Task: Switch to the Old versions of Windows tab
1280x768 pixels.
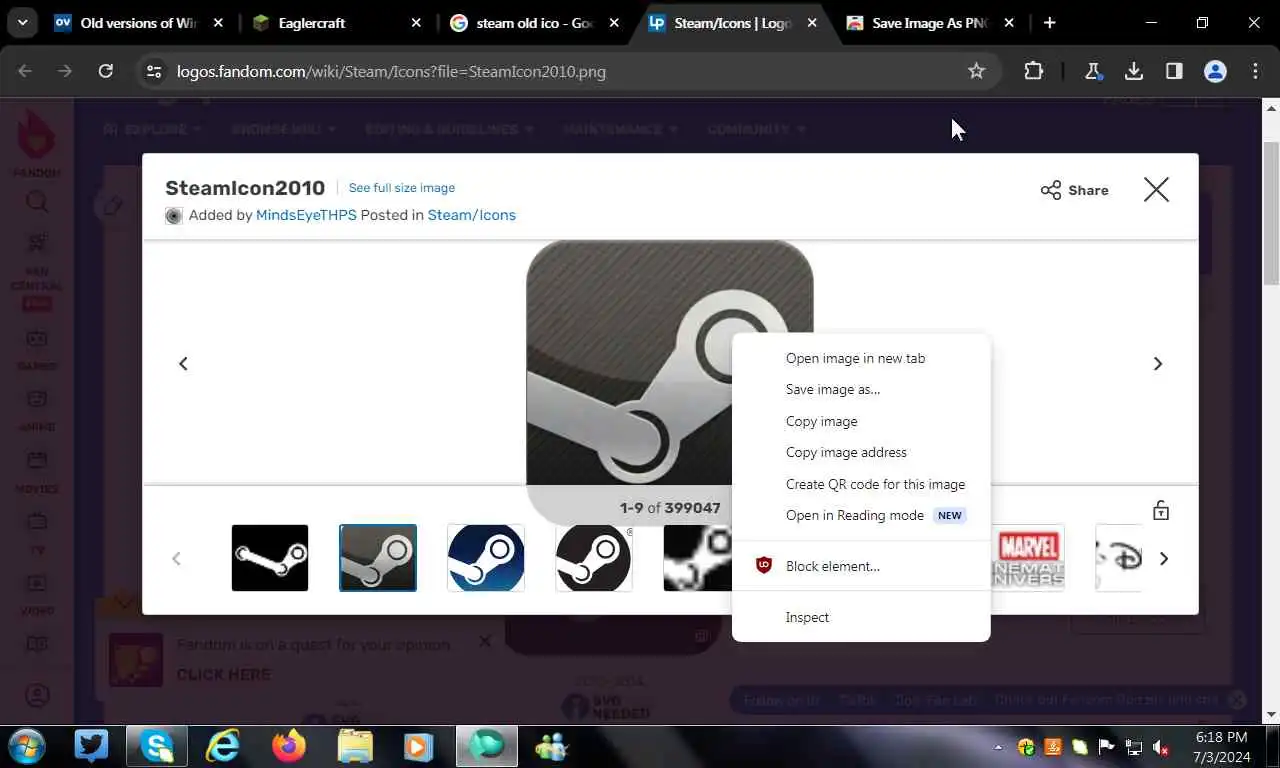Action: tap(140, 22)
